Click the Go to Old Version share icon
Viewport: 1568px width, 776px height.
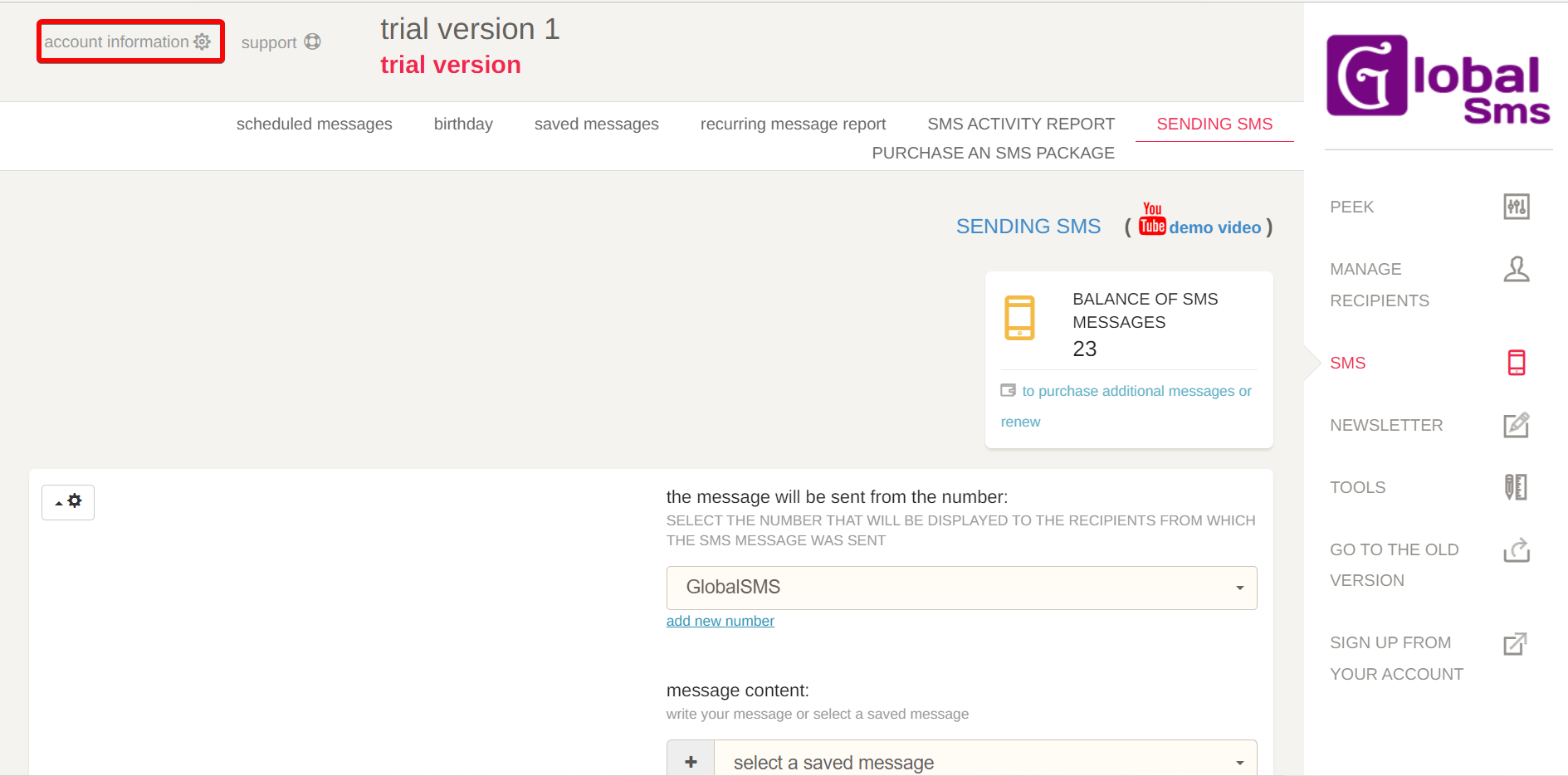(1516, 549)
